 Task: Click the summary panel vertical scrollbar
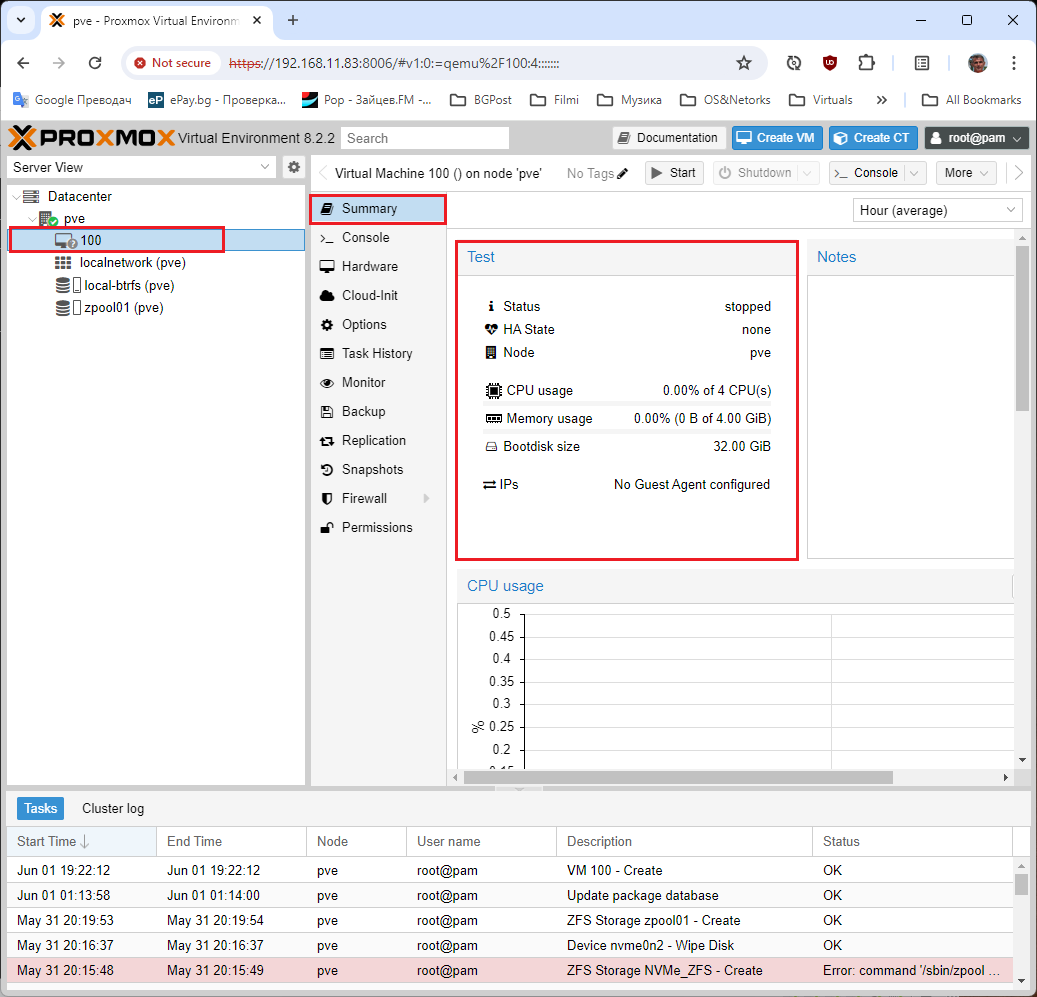click(x=1022, y=328)
